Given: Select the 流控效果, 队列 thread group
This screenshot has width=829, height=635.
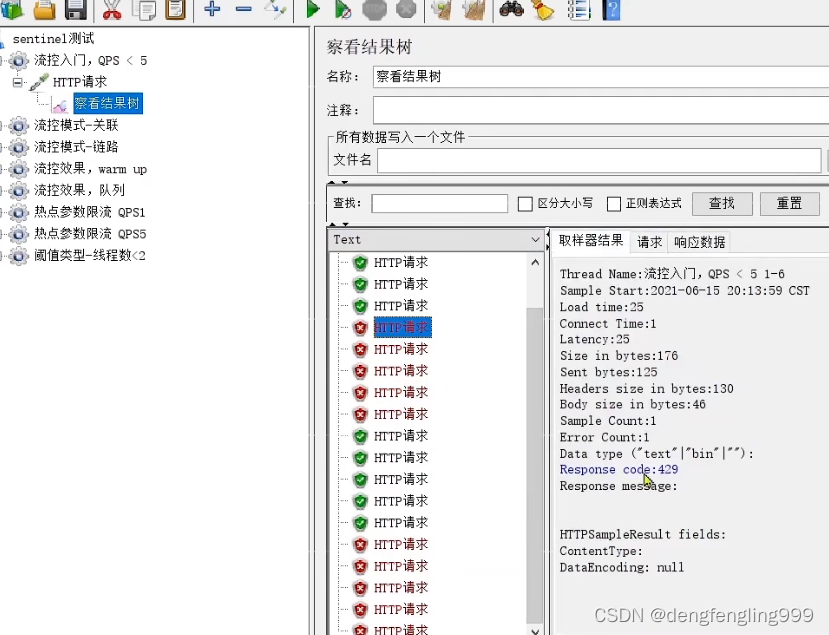Looking at the screenshot, I should [79, 190].
